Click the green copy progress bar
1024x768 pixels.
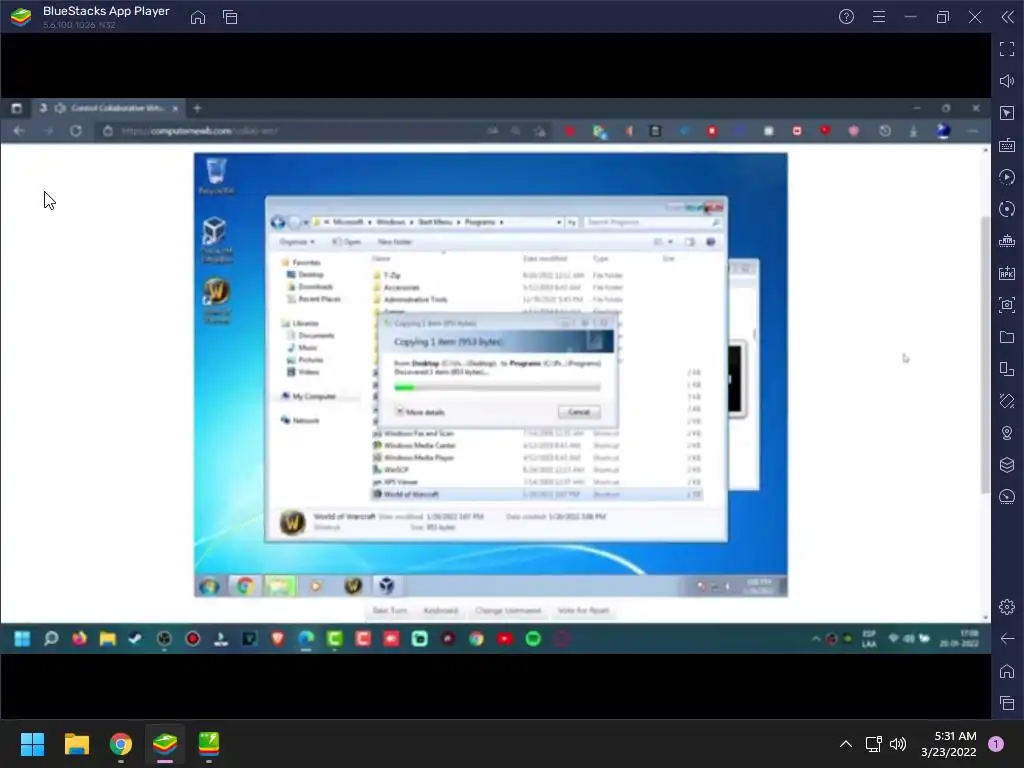[497, 388]
